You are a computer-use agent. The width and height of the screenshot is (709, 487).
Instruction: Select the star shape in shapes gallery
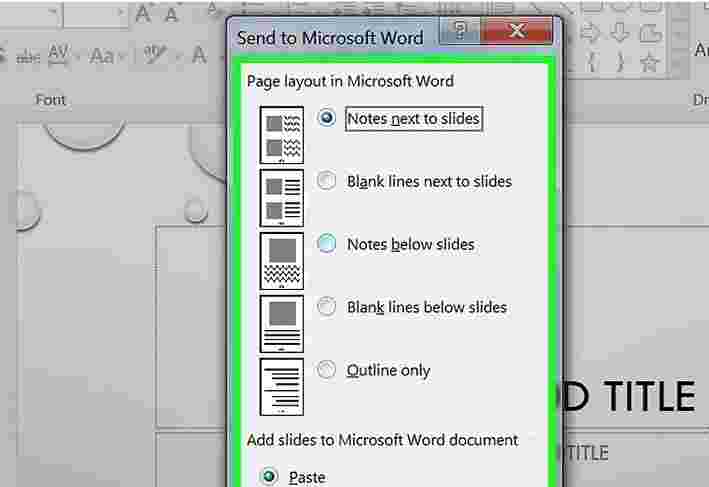pos(650,61)
